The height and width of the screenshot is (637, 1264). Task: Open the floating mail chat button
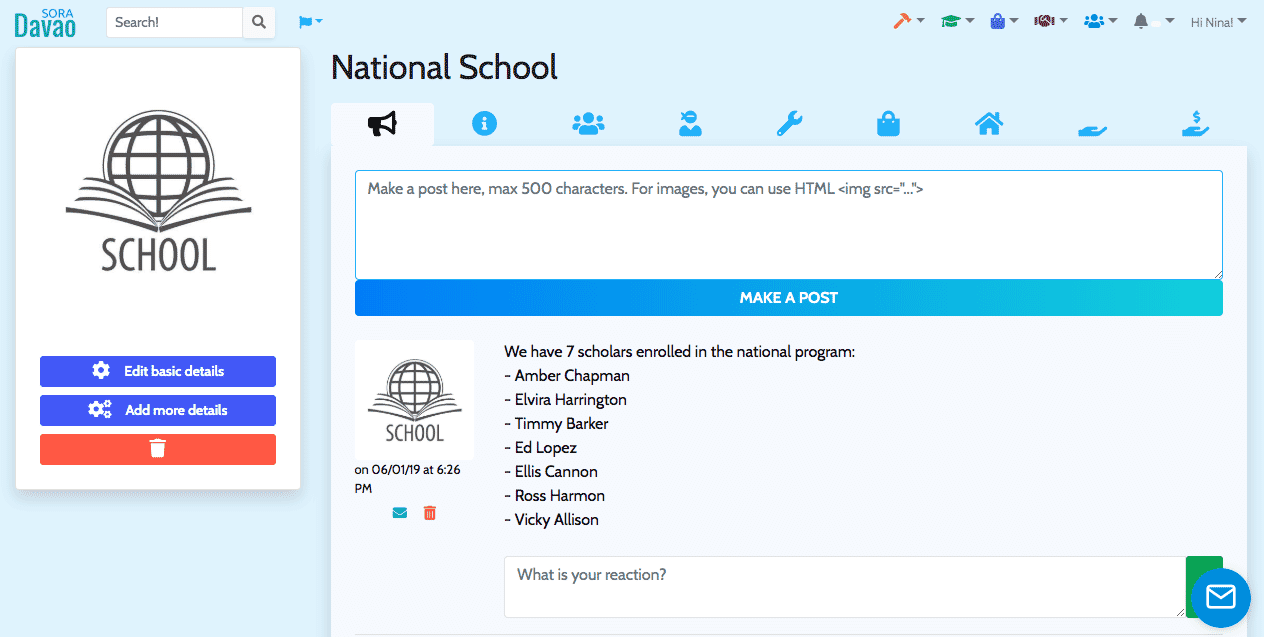tap(1220, 598)
